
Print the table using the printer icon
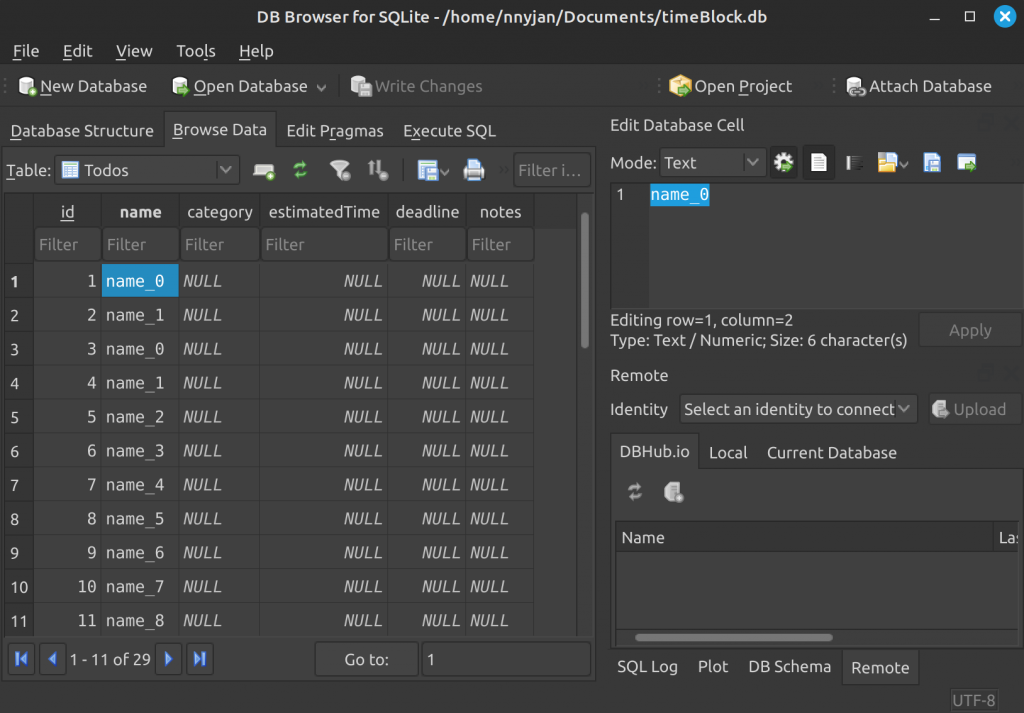pyautogui.click(x=473, y=170)
